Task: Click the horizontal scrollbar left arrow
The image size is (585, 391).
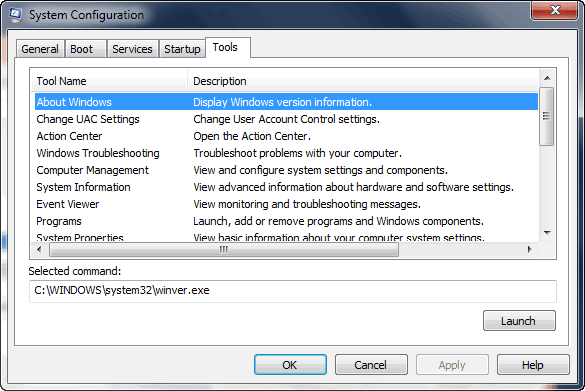Action: click(x=40, y=249)
